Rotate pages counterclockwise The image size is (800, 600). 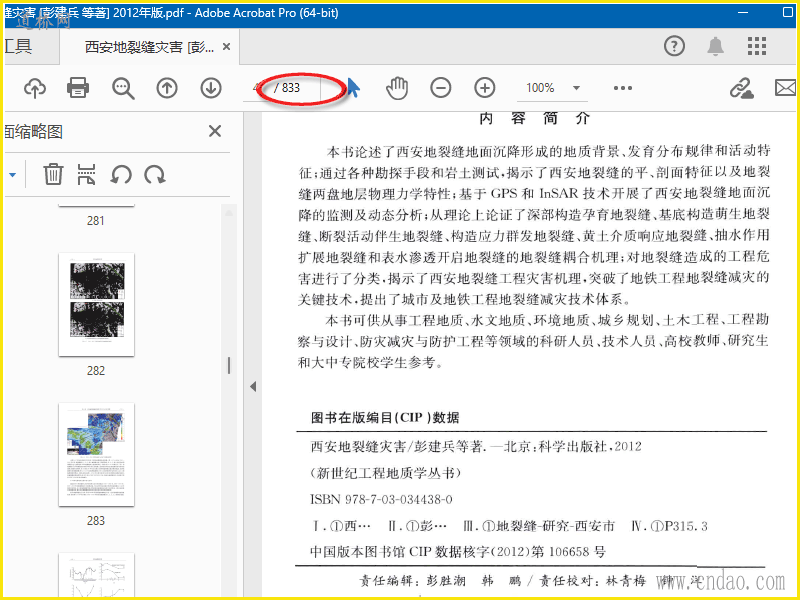click(121, 174)
